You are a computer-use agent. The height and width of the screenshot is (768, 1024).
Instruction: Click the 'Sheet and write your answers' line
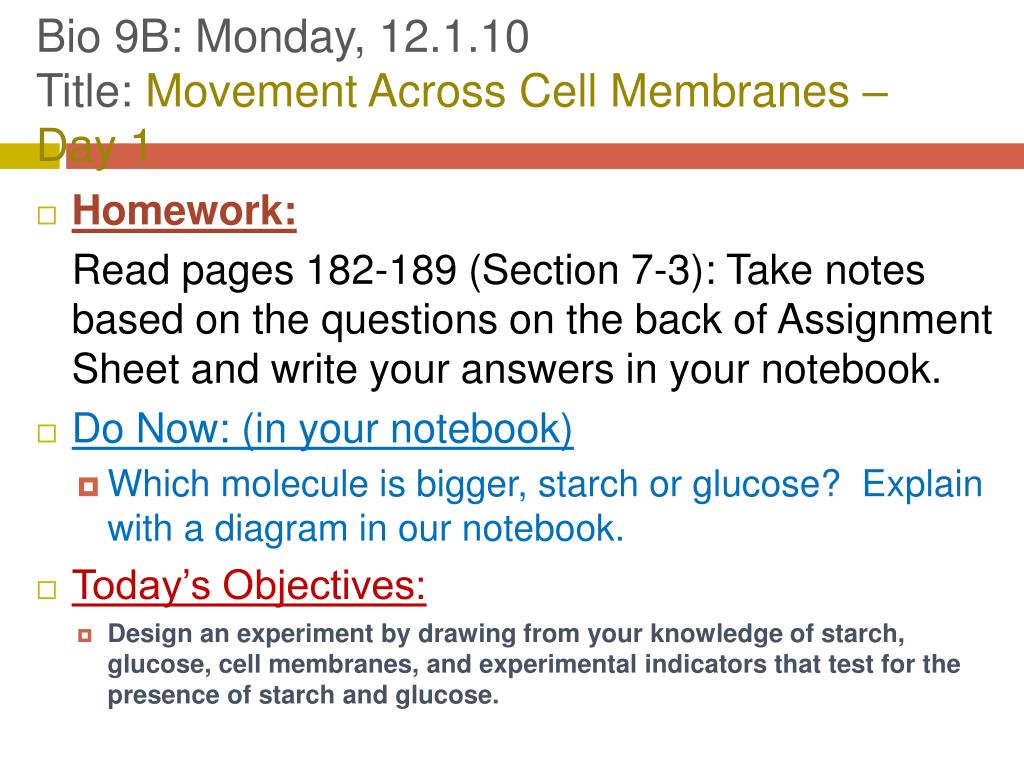click(x=506, y=369)
